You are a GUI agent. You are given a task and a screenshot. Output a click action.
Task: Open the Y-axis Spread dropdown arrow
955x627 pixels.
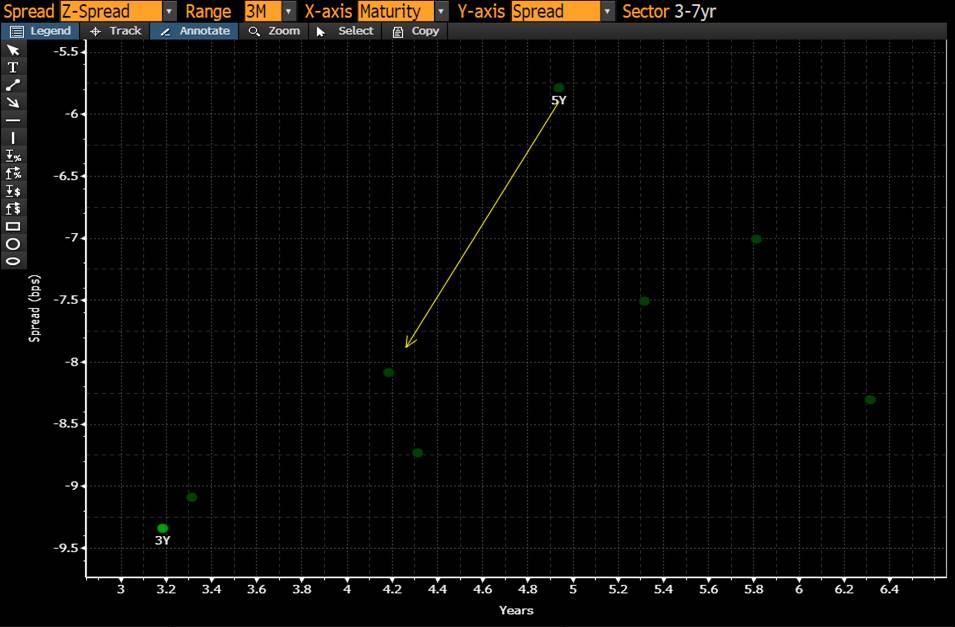[608, 12]
